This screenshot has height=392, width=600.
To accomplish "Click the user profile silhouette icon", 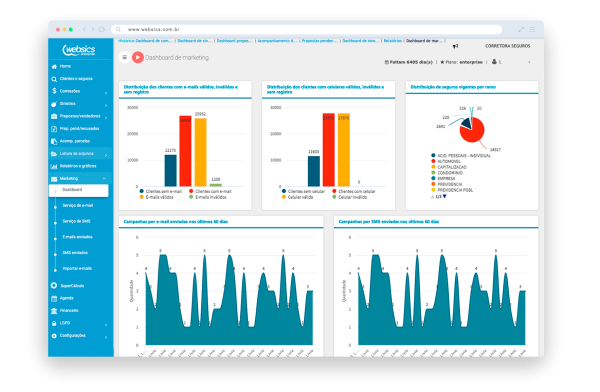I will (x=494, y=62).
